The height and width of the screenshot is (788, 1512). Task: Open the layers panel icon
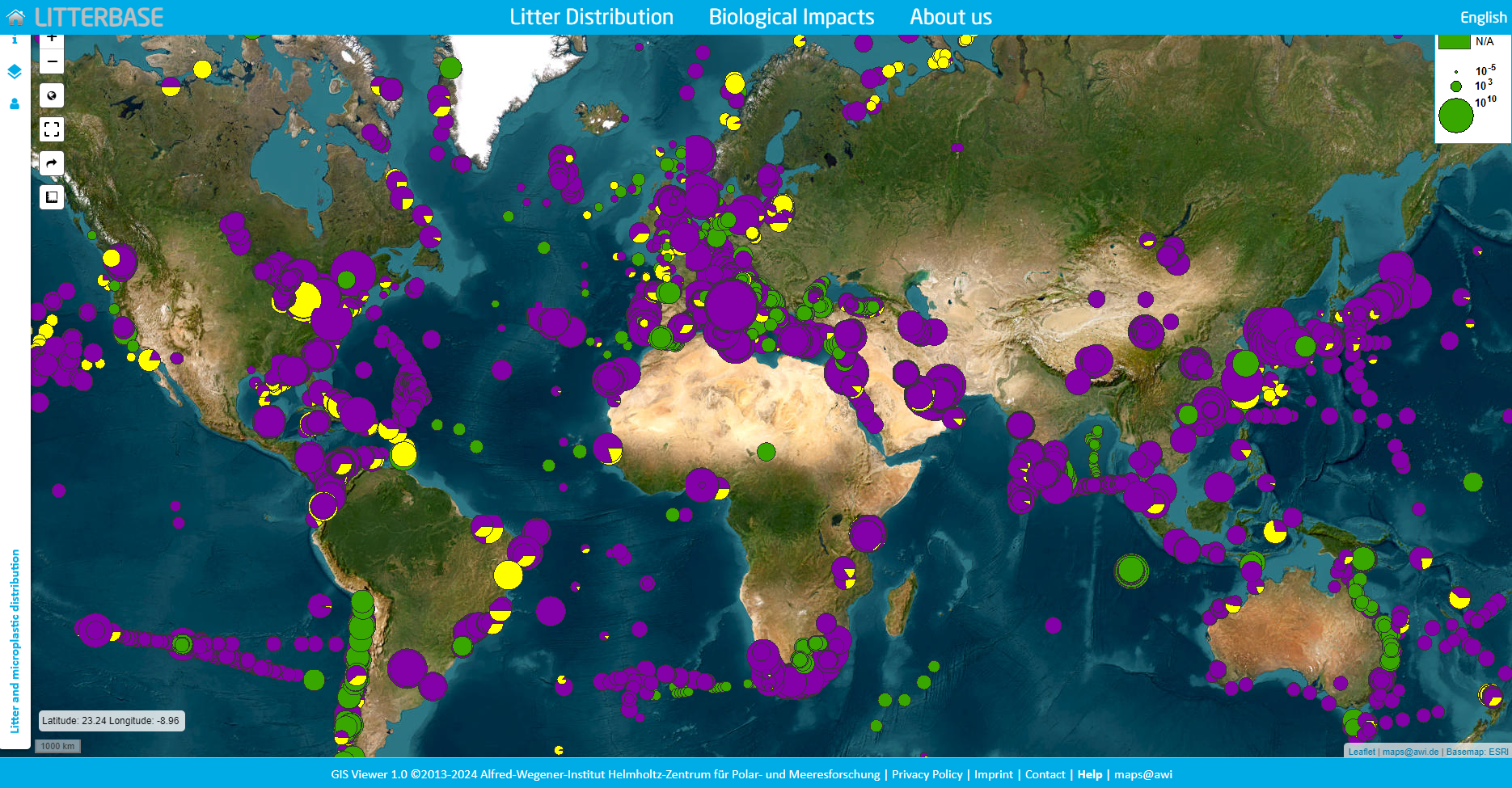pyautogui.click(x=15, y=72)
